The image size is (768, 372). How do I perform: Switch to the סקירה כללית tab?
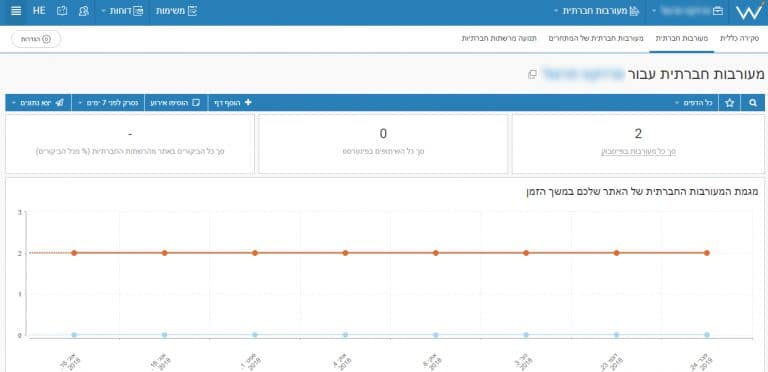click(x=740, y=38)
